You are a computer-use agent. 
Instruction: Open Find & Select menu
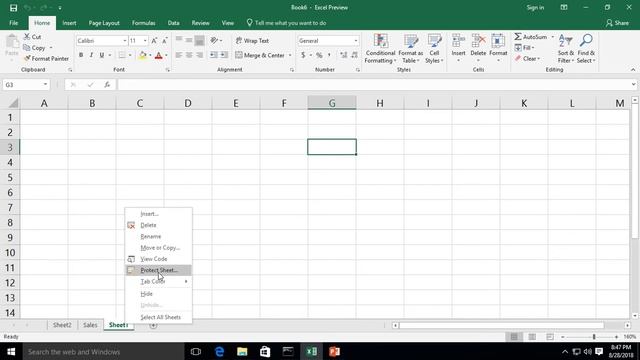pos(586,49)
